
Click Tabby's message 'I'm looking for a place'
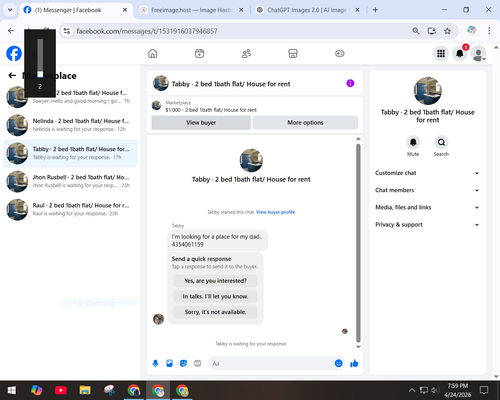(217, 240)
